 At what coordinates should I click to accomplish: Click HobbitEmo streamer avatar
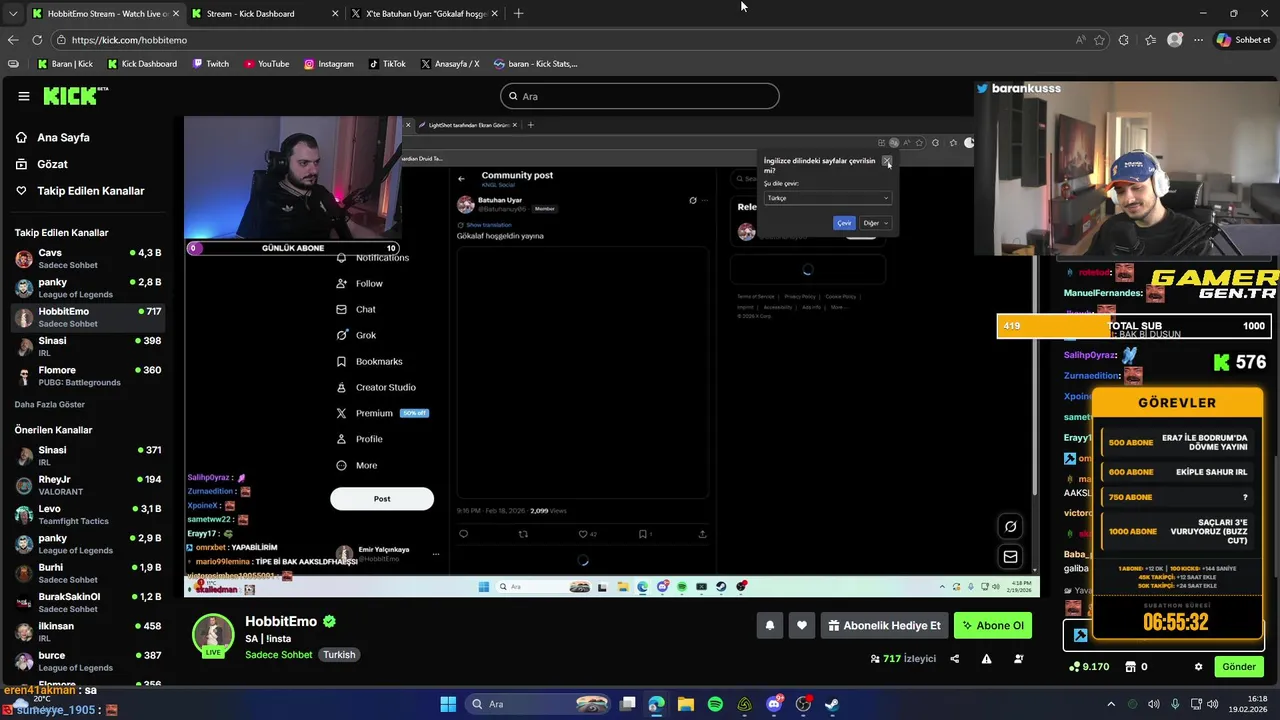coord(213,635)
